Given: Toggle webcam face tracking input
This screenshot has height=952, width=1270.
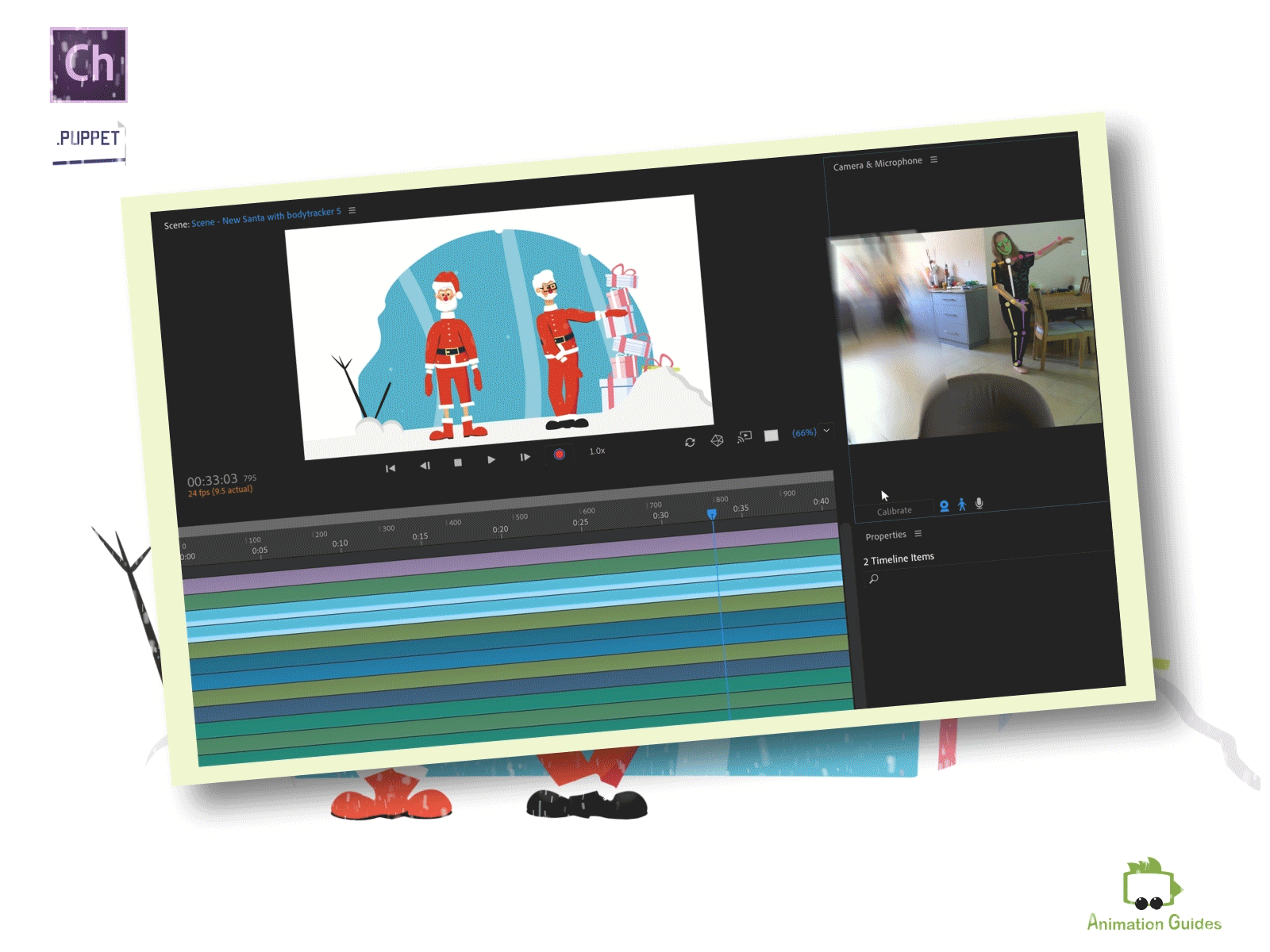Looking at the screenshot, I should click(944, 506).
